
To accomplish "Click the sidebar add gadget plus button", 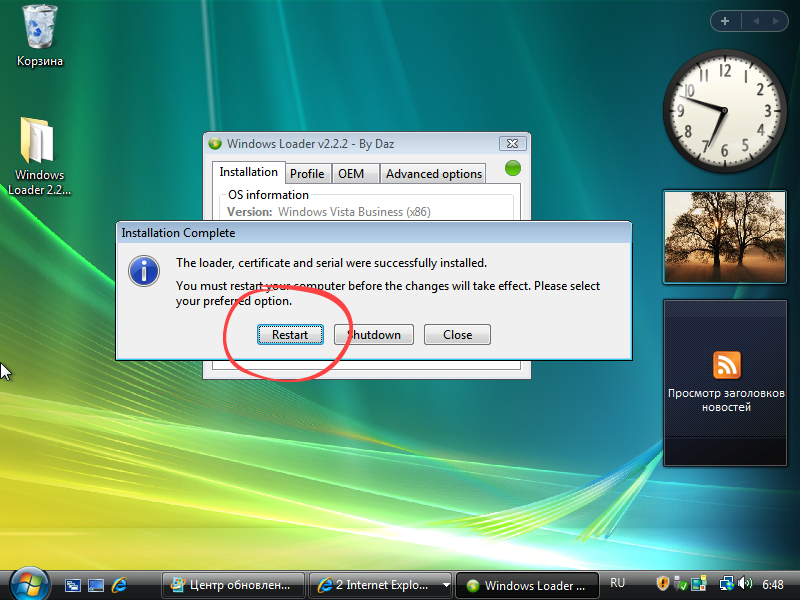I will coord(725,21).
